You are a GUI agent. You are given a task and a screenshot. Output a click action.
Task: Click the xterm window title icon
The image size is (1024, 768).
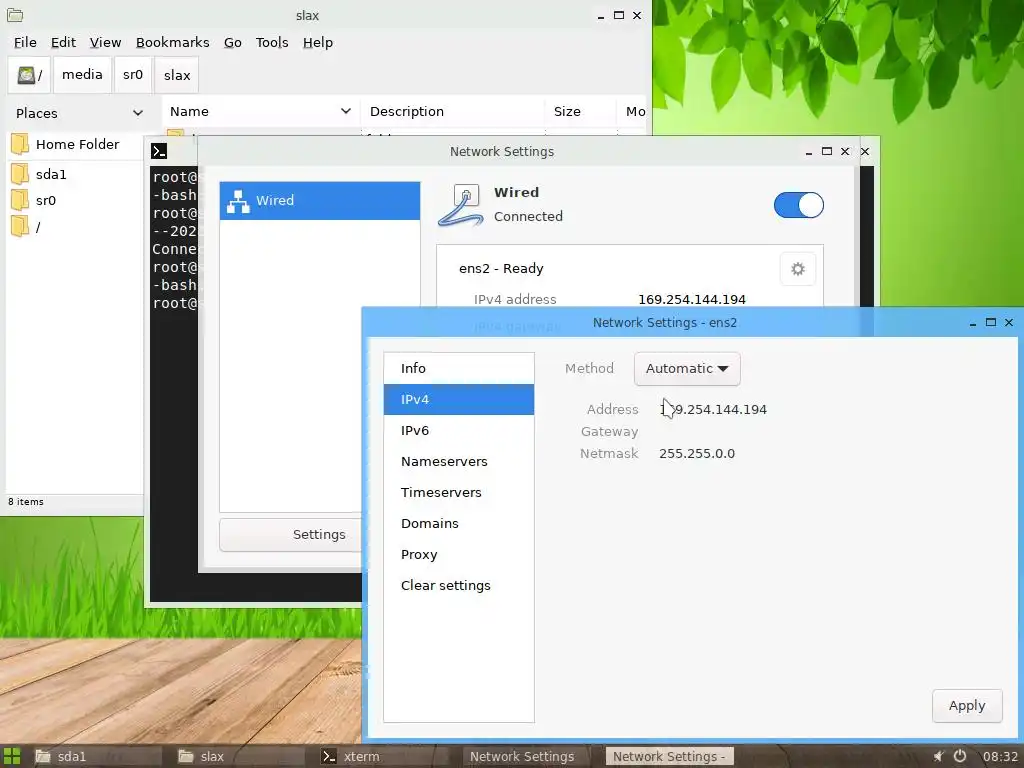[159, 152]
